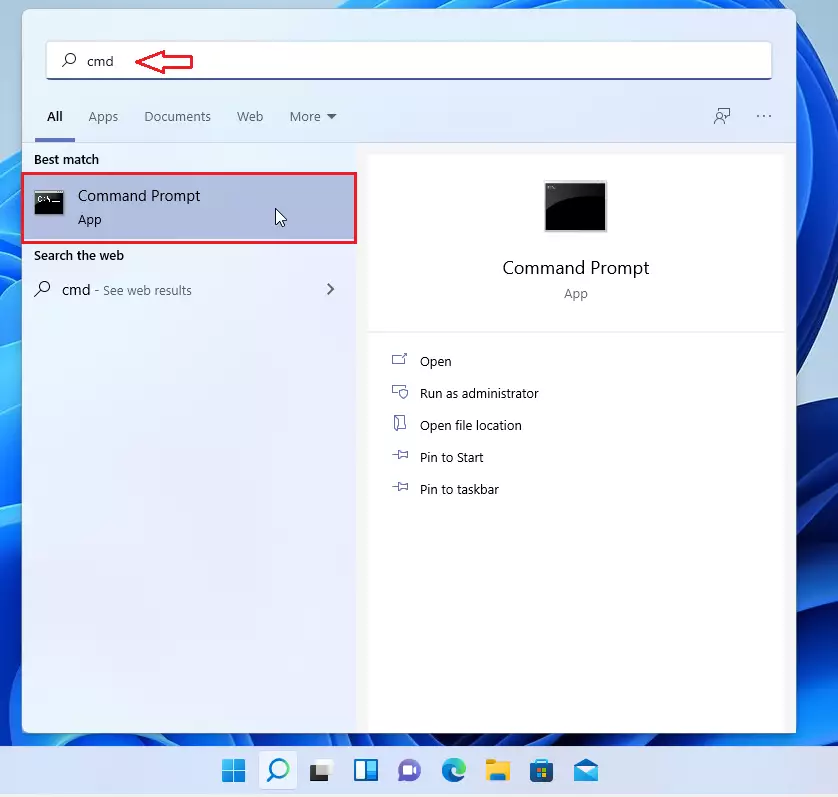Click Pin to Start

point(451,458)
